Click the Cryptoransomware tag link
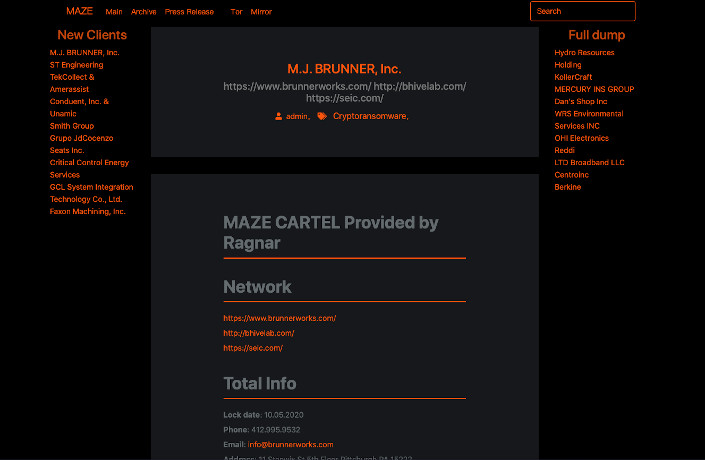Image resolution: width=705 pixels, height=460 pixels. click(x=369, y=116)
